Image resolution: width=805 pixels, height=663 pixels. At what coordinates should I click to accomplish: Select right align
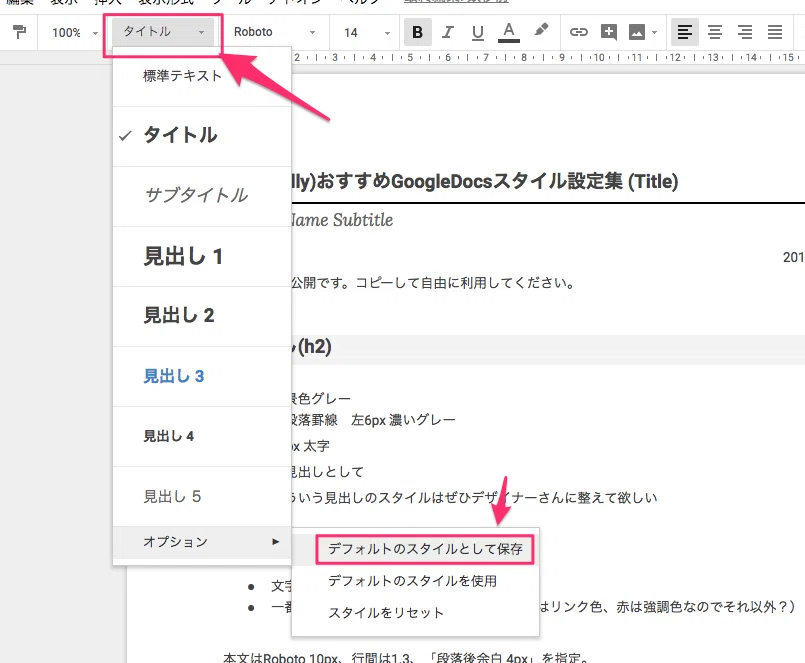point(745,32)
